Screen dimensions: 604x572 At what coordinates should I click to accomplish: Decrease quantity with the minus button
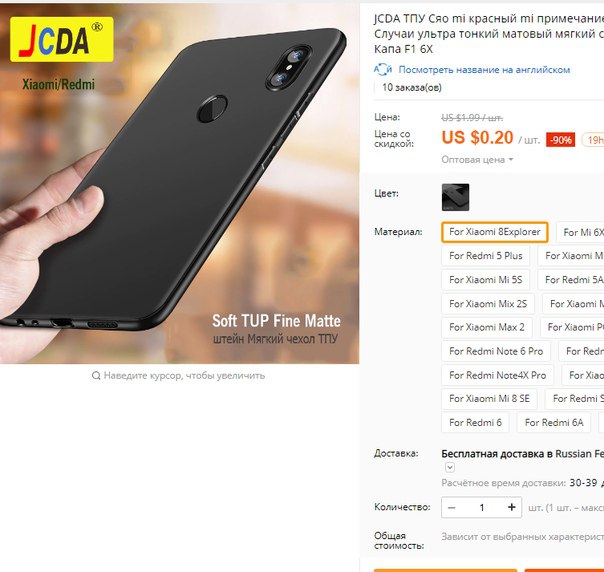pos(451,507)
